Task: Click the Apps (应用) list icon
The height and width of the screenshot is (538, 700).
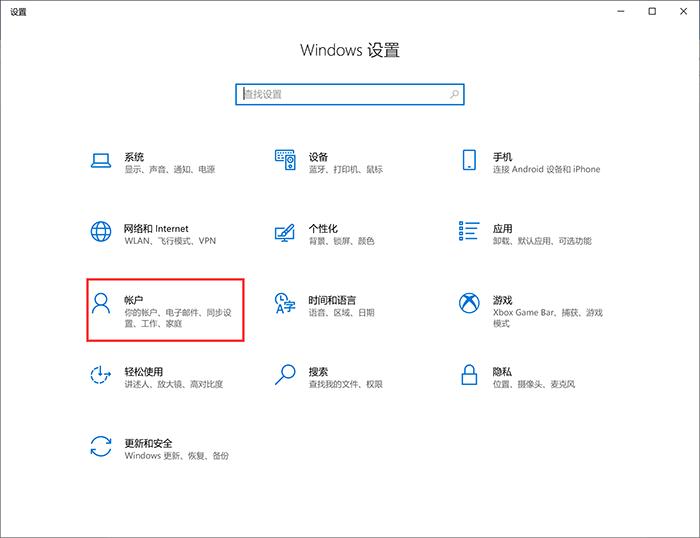Action: click(469, 231)
